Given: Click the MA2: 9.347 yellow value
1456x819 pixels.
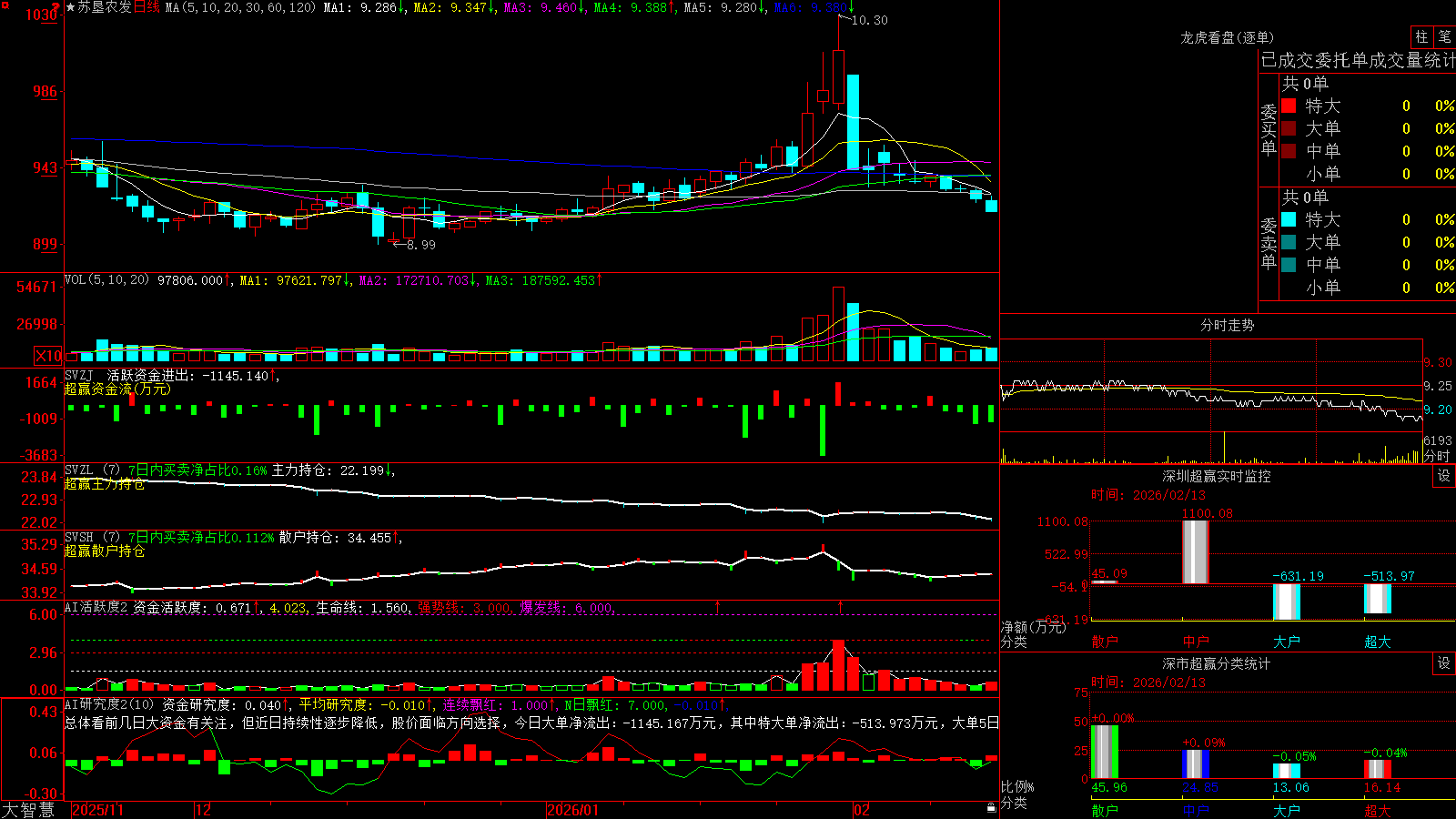Looking at the screenshot, I should click(x=454, y=7).
